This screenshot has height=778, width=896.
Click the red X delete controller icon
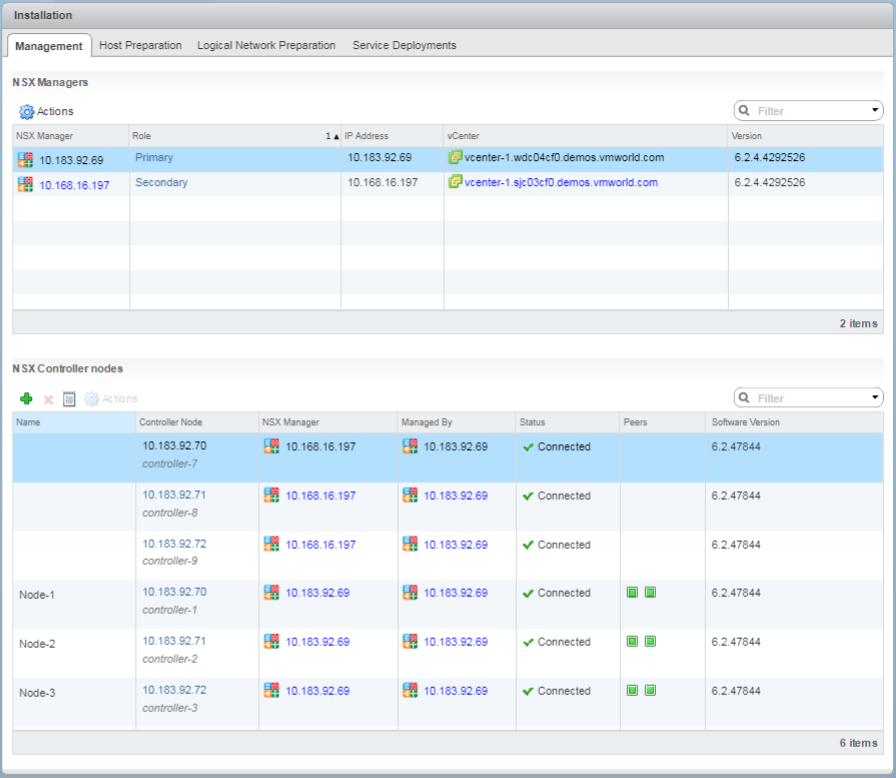[48, 399]
